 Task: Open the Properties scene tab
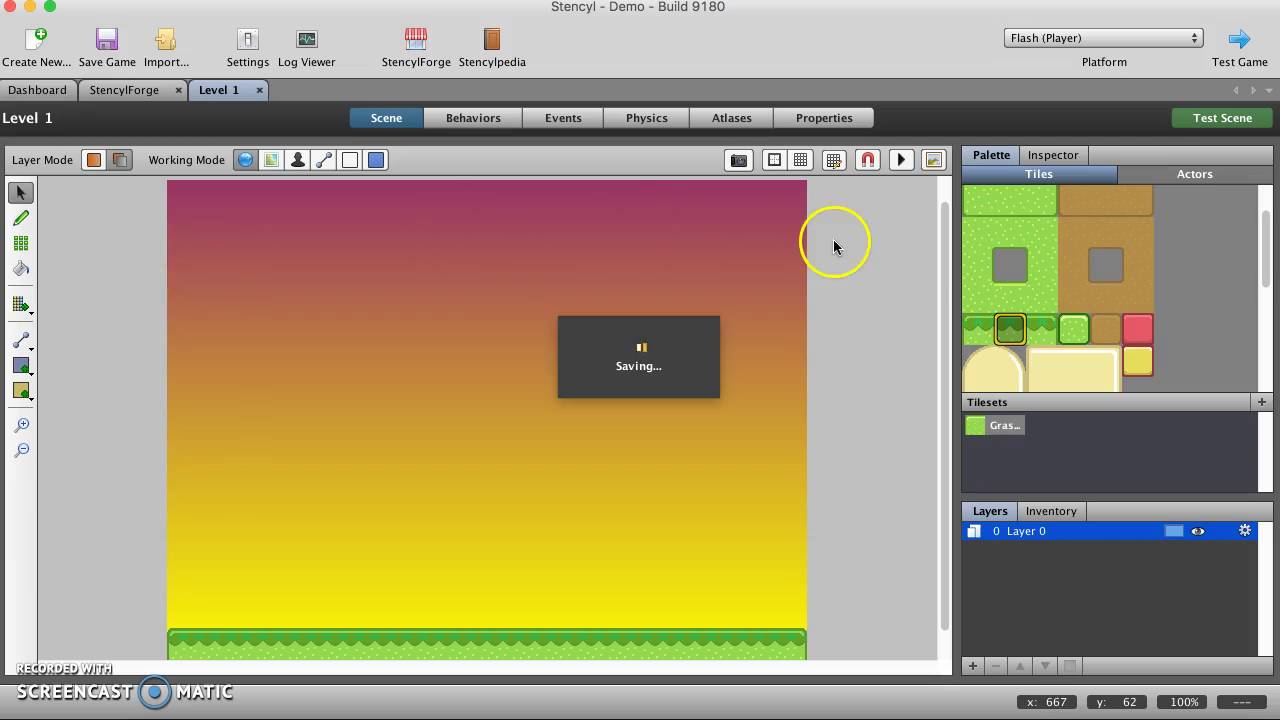(x=824, y=118)
